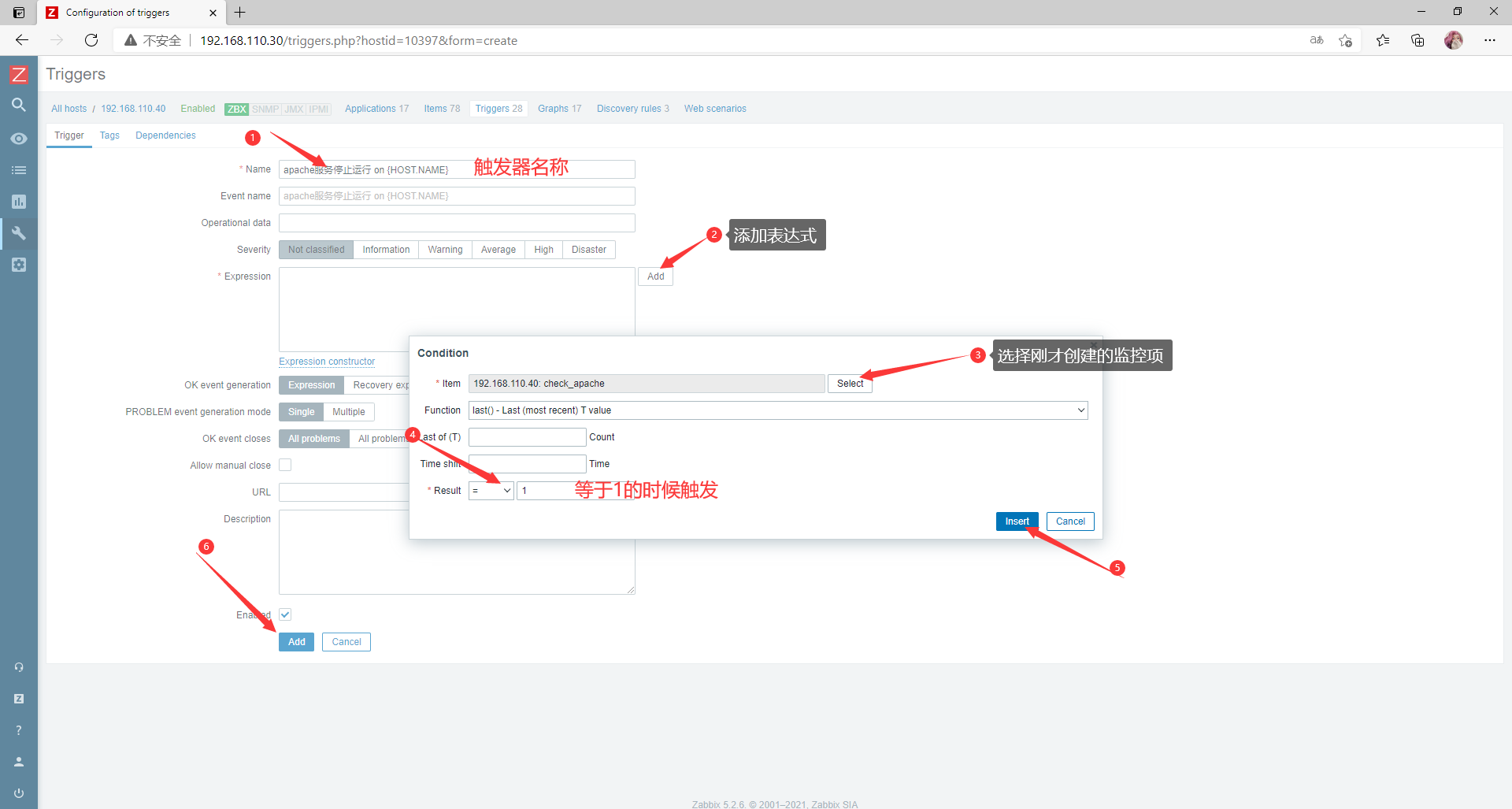Switch to the Dependencies tab
Screen dimensions: 1512x809
coord(165,135)
